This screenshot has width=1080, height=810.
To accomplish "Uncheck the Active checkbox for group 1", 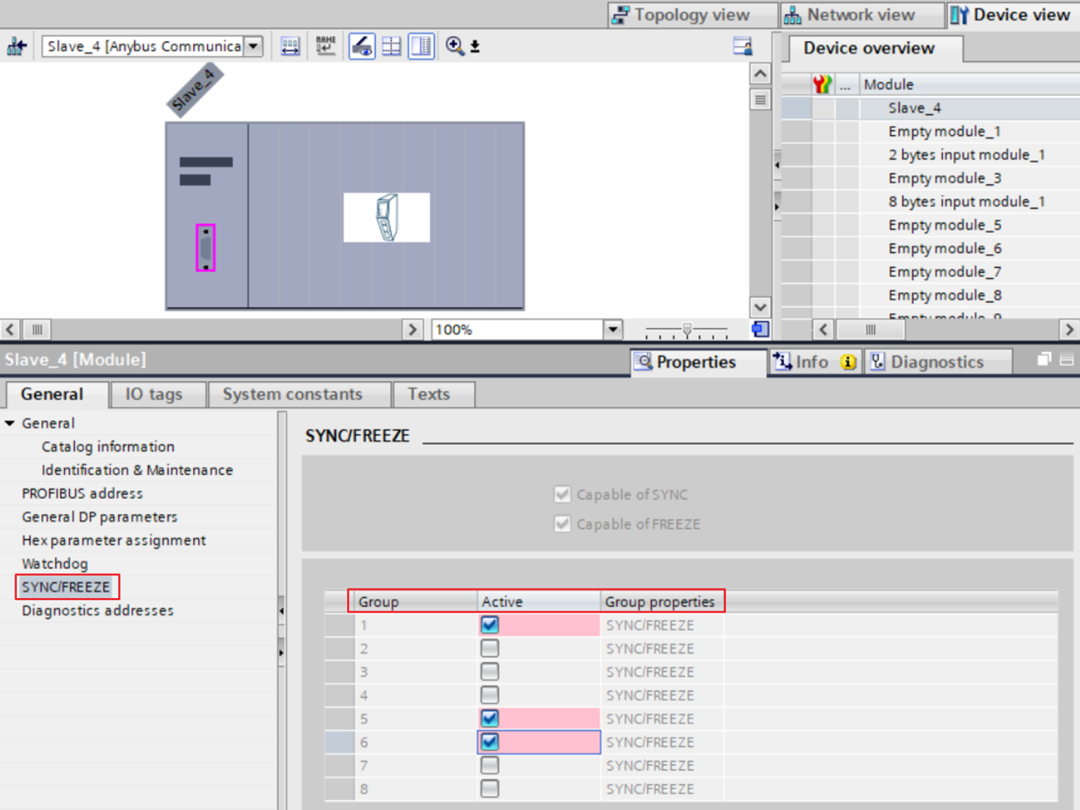I will [x=490, y=625].
